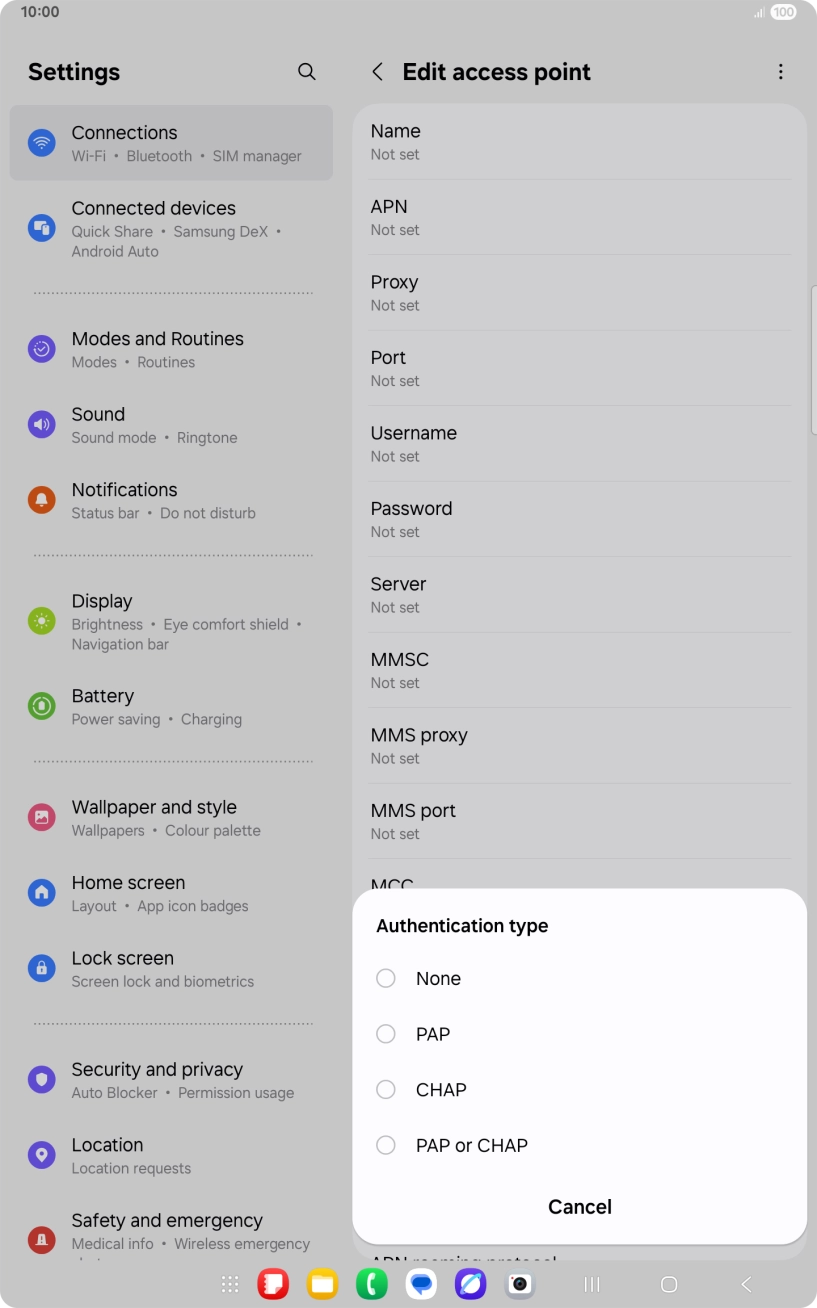Image resolution: width=817 pixels, height=1308 pixels.
Task: Pick the PAP or CHAP option
Action: [x=386, y=1146]
